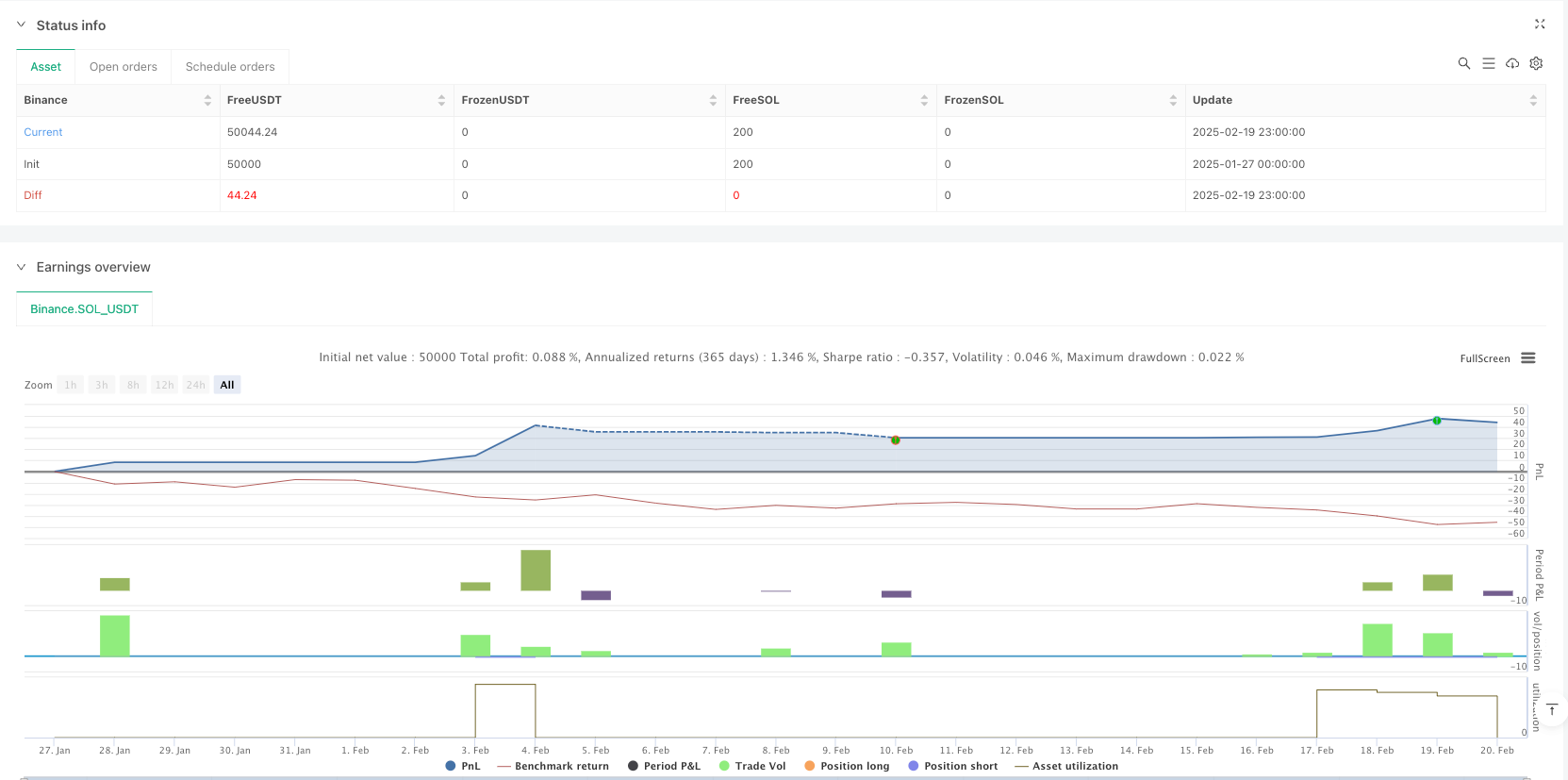1568x780 pixels.
Task: Collapse the Status info section
Action: point(22,25)
